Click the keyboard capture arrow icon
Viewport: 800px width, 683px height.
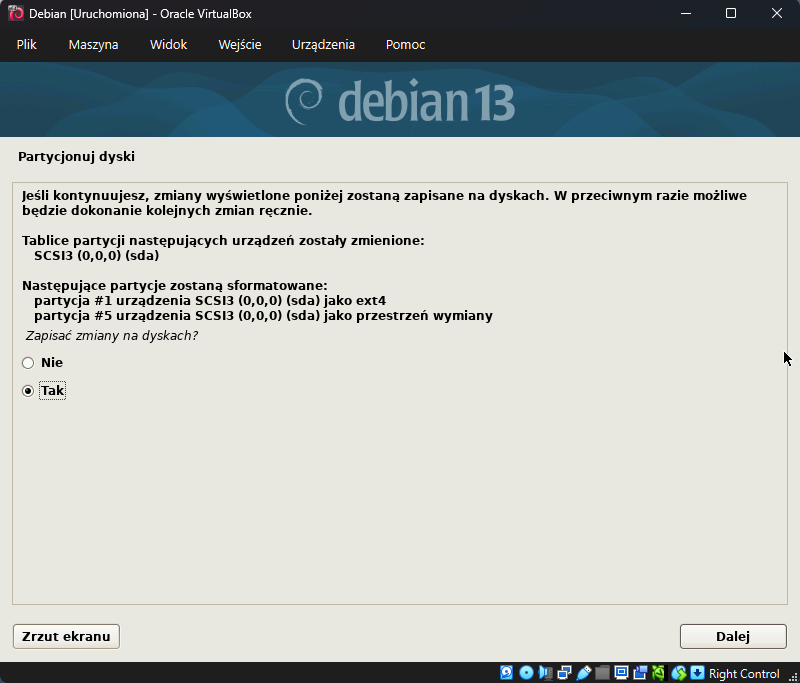click(x=697, y=673)
